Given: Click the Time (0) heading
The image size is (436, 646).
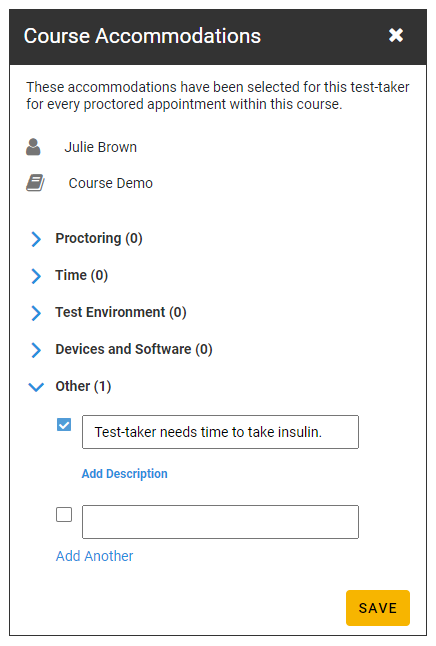Looking at the screenshot, I should point(82,275).
